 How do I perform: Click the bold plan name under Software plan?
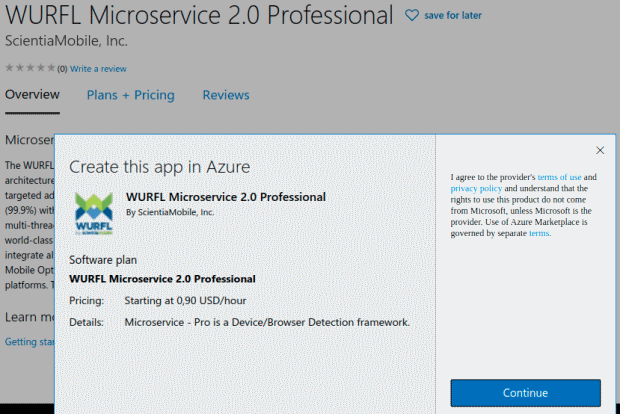(x=162, y=279)
